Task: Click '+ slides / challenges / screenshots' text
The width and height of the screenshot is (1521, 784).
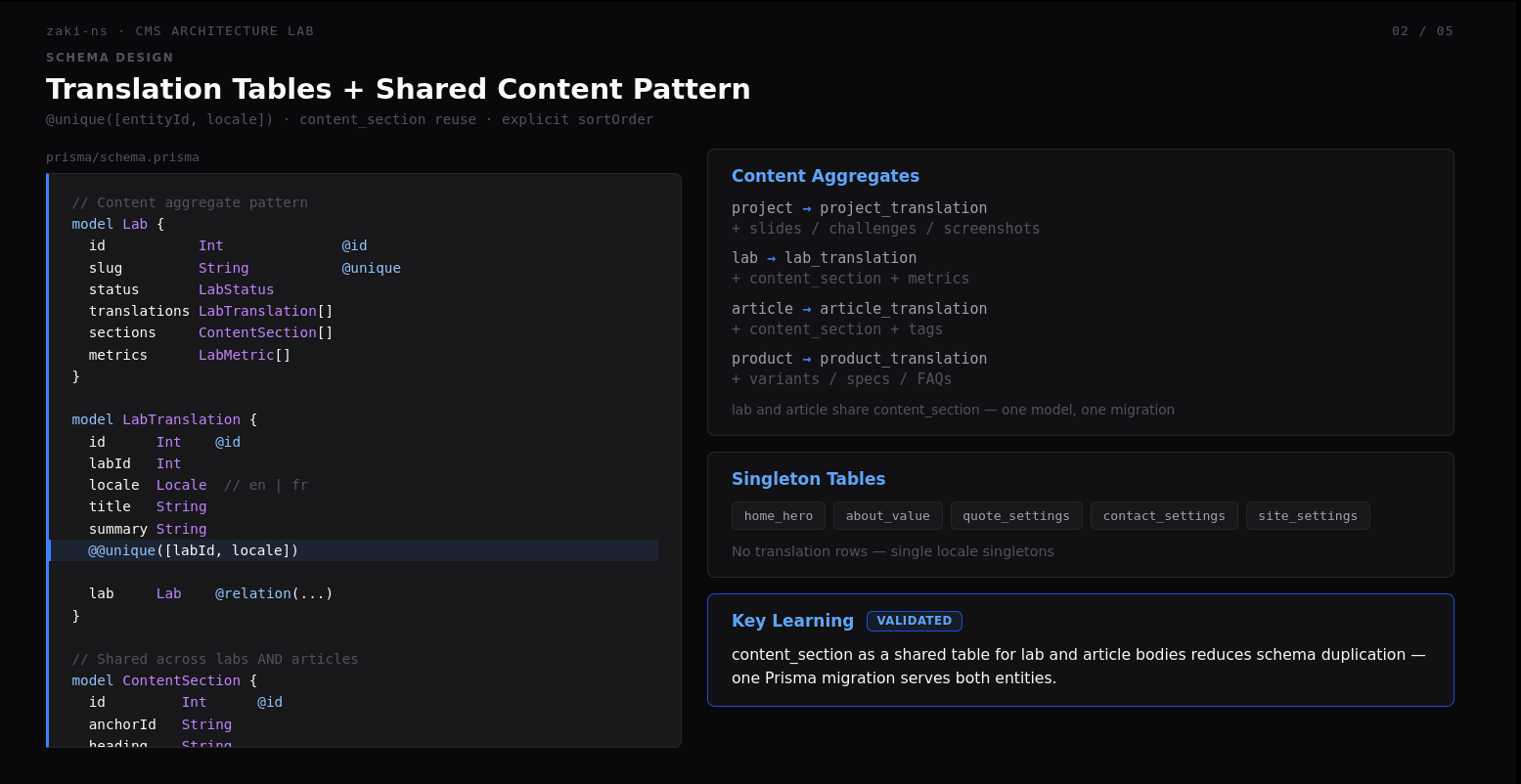Action: (x=886, y=229)
